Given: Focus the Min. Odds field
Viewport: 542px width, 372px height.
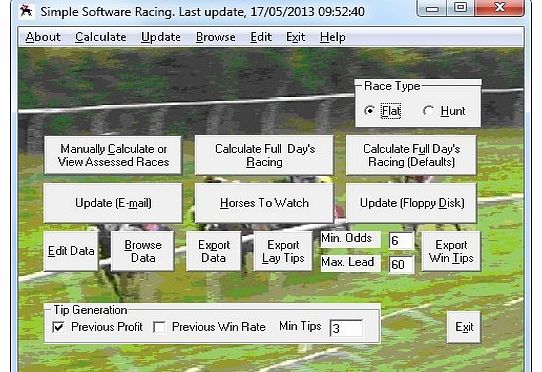Looking at the screenshot, I should click(401, 241).
